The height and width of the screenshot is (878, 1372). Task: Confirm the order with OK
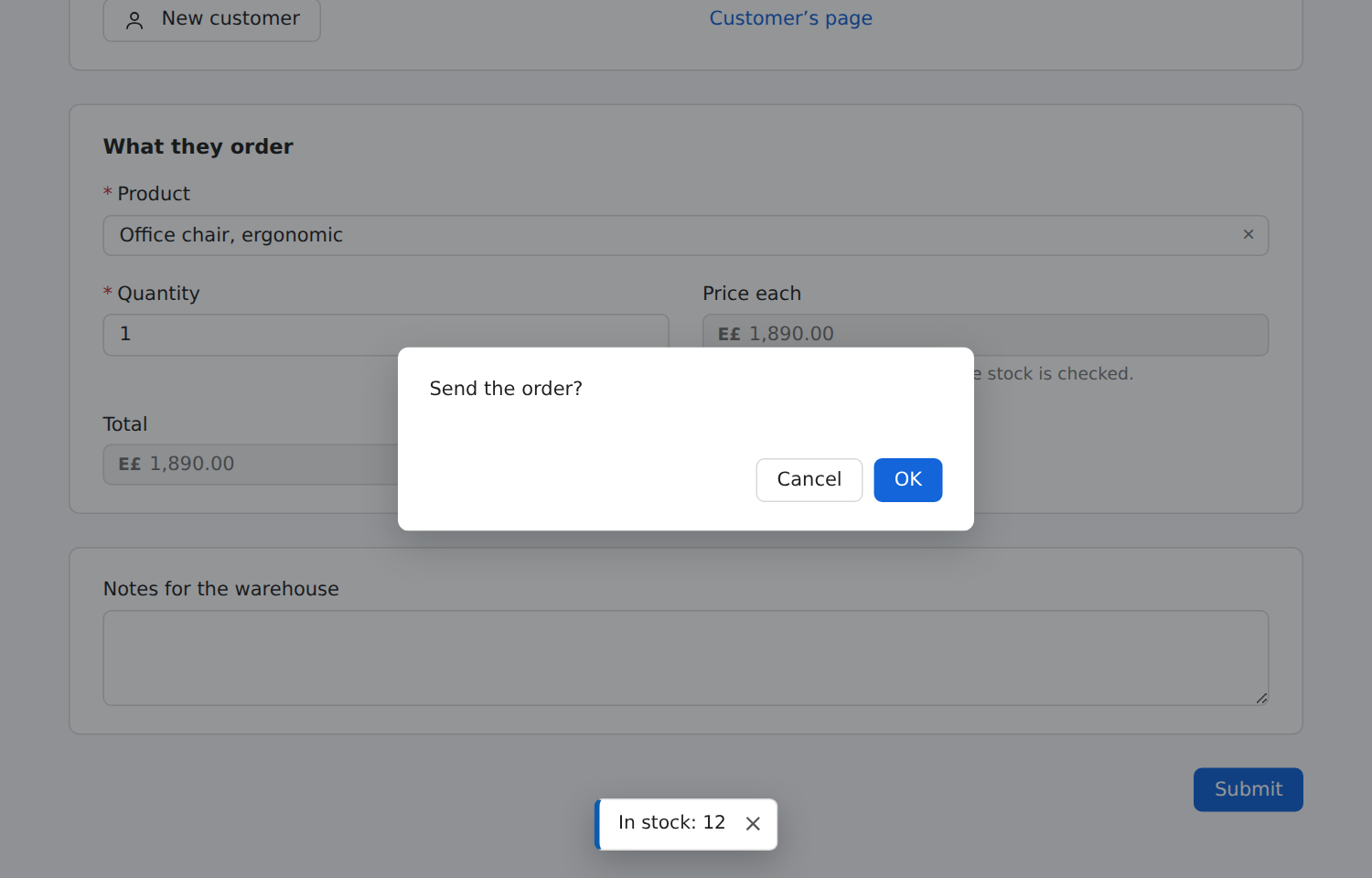tap(907, 479)
